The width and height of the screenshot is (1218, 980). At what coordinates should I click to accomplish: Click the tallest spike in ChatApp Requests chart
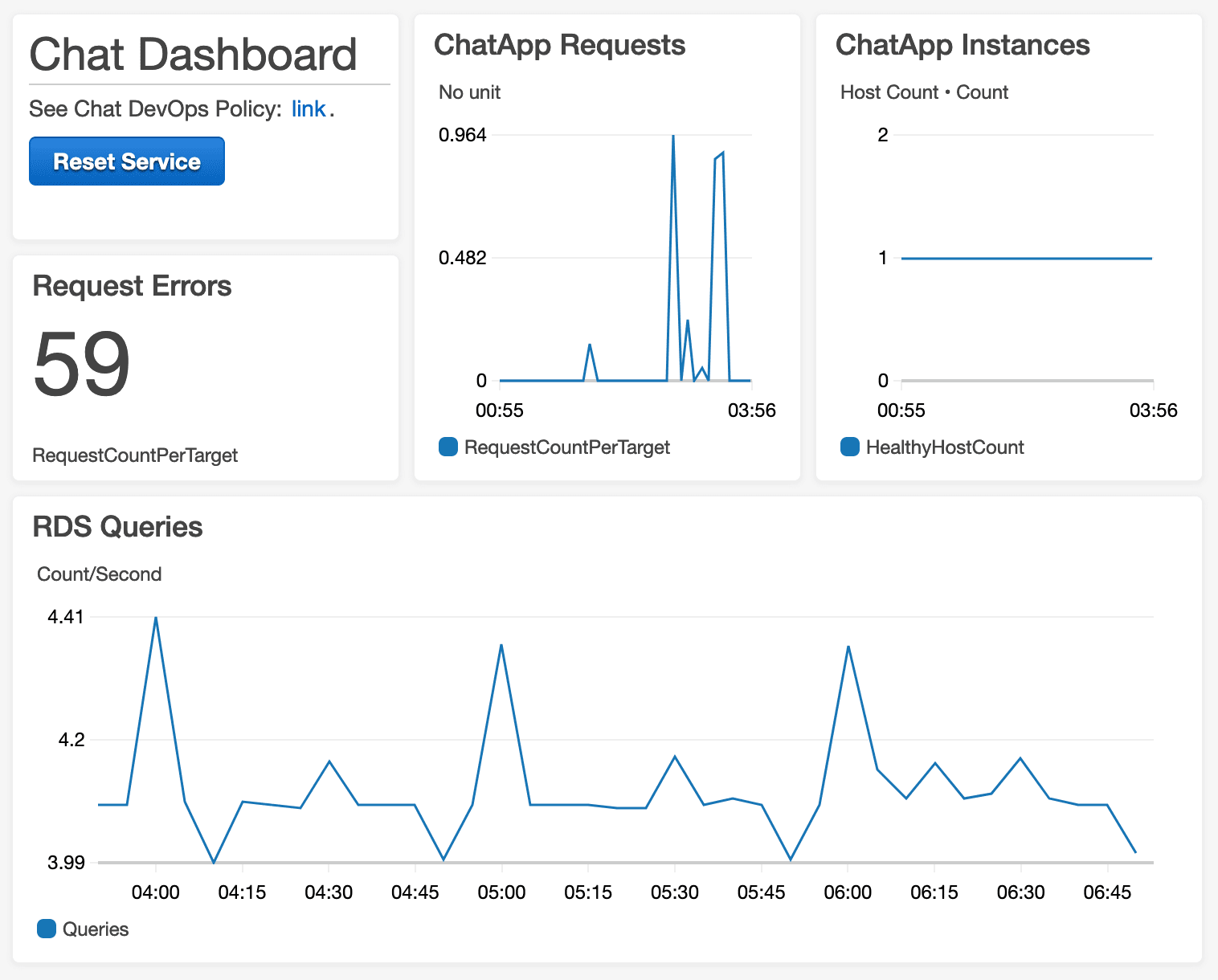pyautogui.click(x=672, y=137)
